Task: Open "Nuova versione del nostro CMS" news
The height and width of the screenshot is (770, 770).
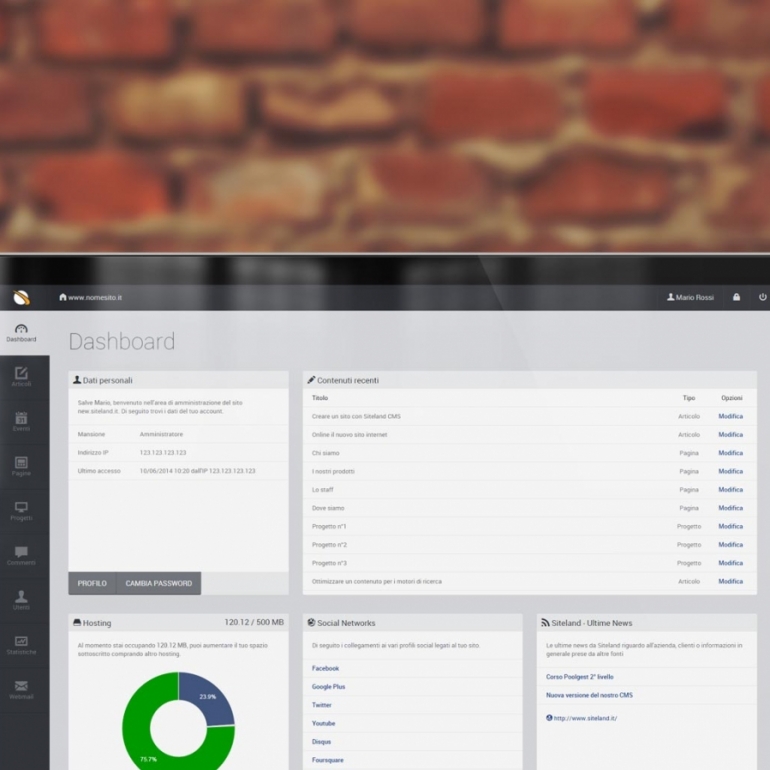Action: point(589,695)
